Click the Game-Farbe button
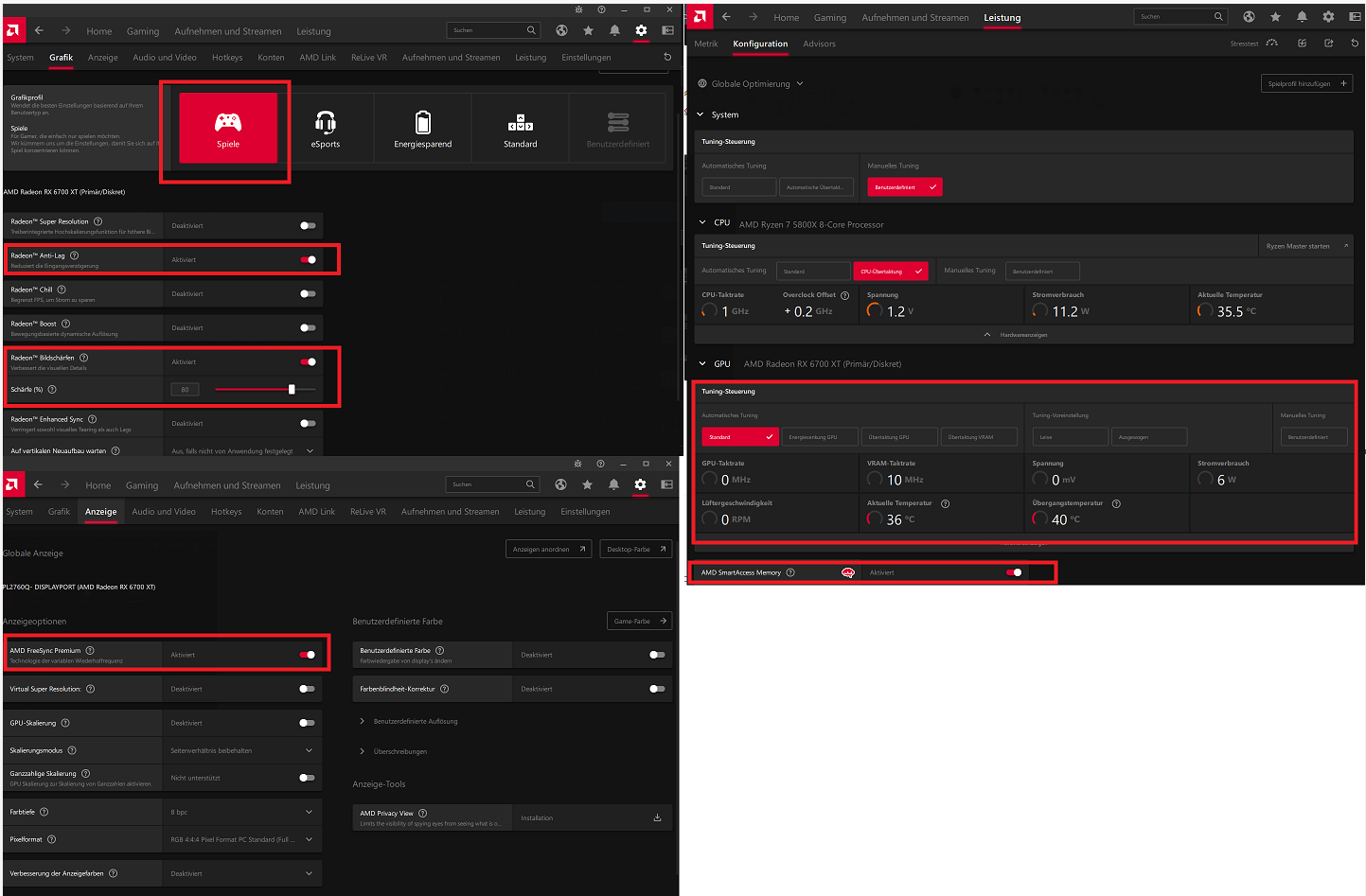The height and width of the screenshot is (896, 1366). coord(639,621)
